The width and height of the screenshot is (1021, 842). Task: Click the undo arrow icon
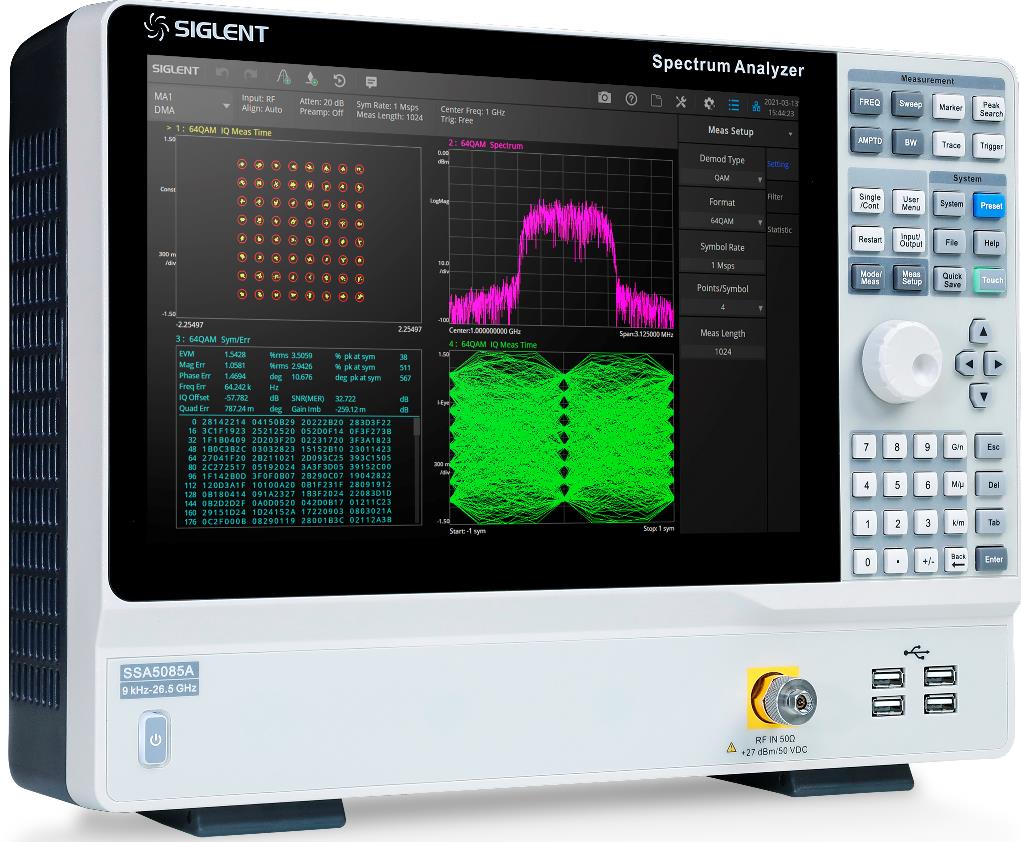(x=223, y=74)
